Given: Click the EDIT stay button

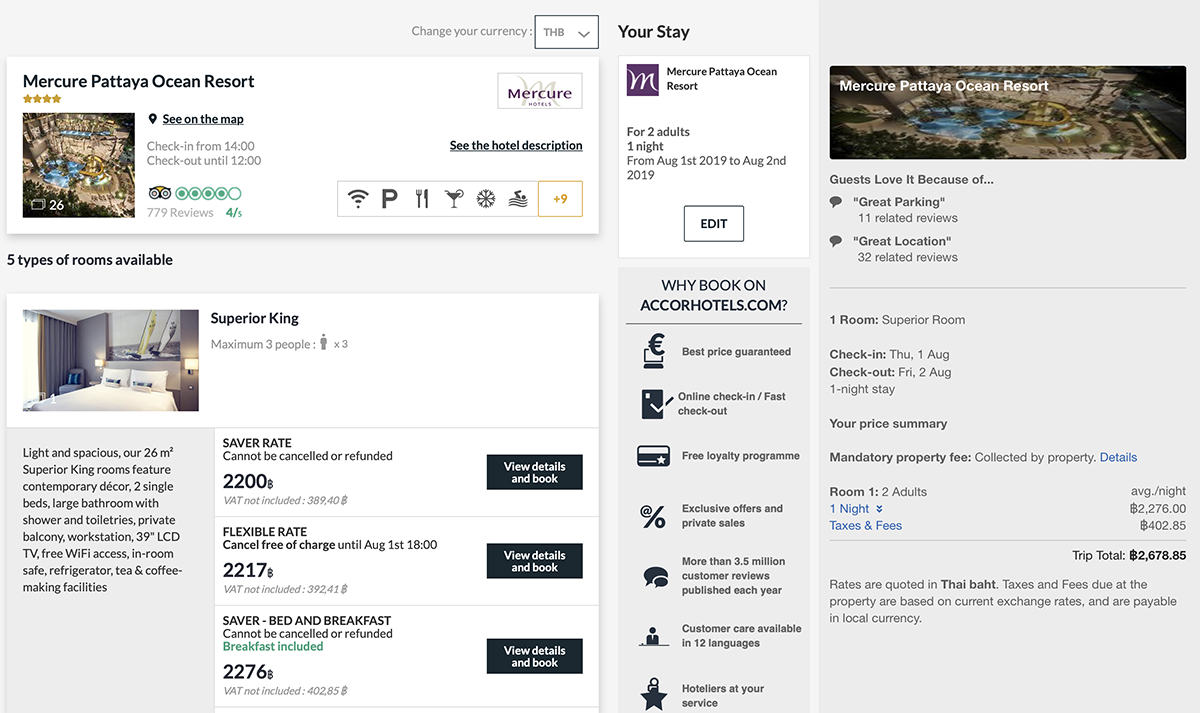Looking at the screenshot, I should pos(714,224).
